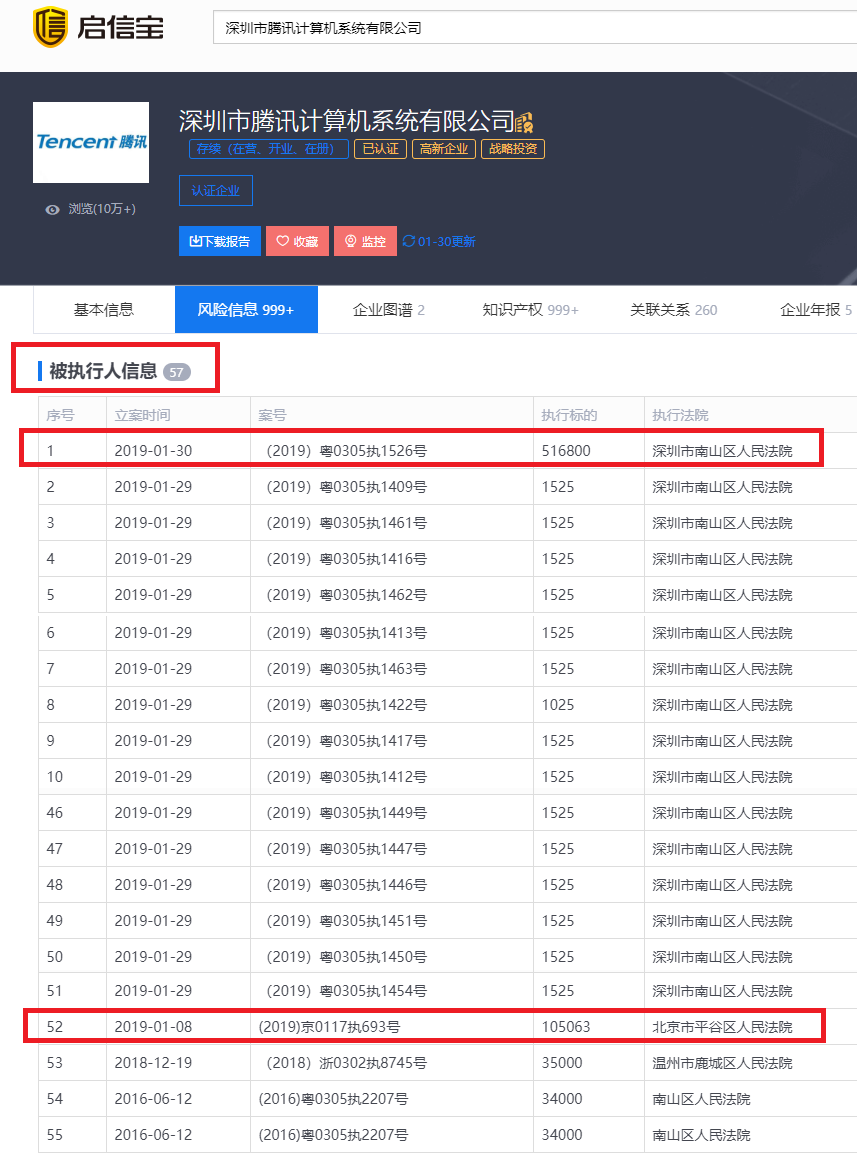857x1161 pixels.
Task: Click the 收藏 heart button
Action: (297, 241)
